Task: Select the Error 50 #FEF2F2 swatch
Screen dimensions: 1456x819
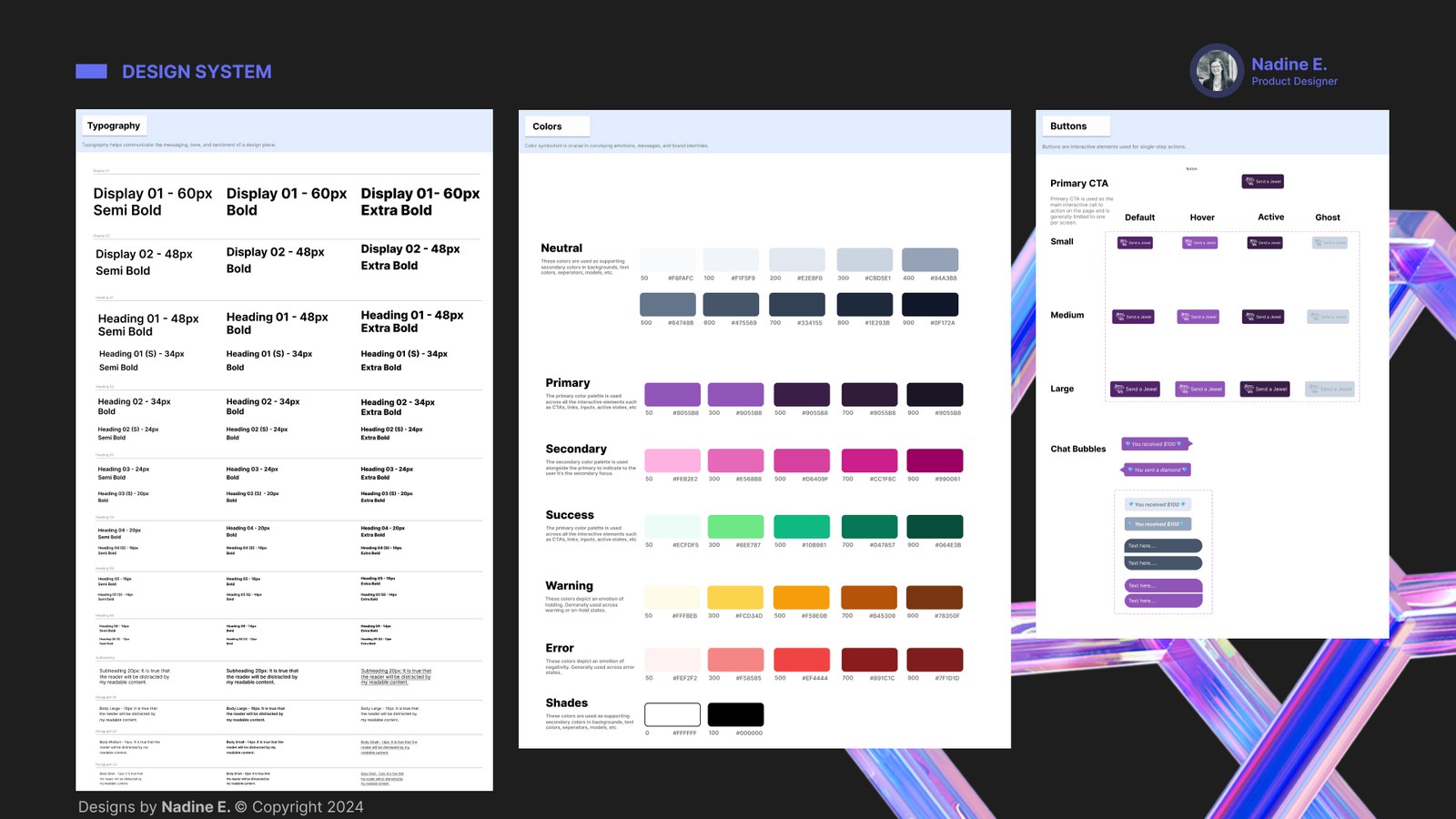Action: click(x=672, y=660)
